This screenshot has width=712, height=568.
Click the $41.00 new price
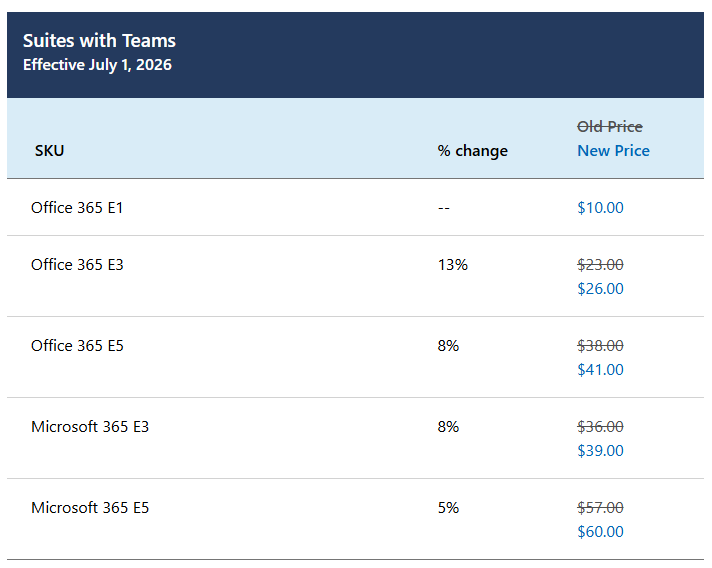(600, 370)
